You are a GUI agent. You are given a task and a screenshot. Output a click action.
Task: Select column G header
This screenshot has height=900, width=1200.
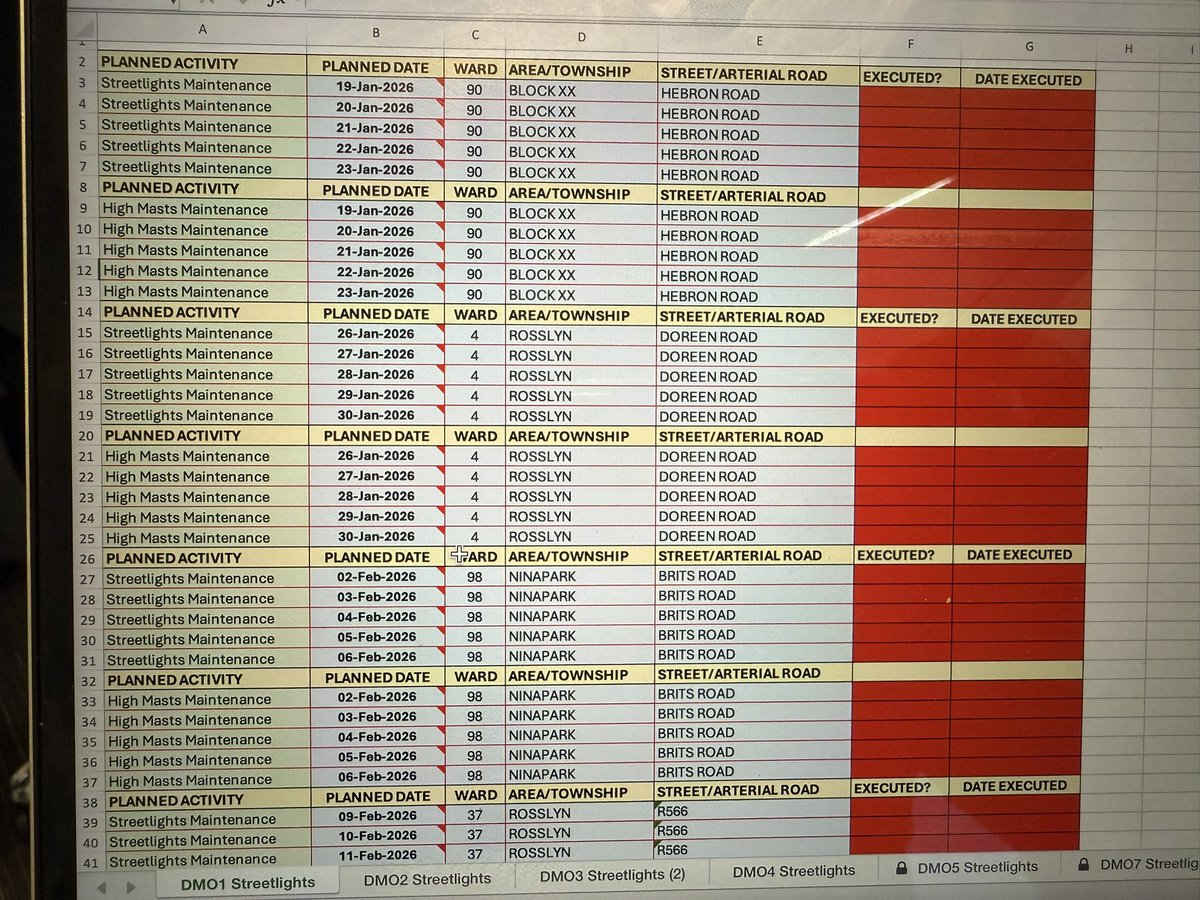coord(1029,46)
